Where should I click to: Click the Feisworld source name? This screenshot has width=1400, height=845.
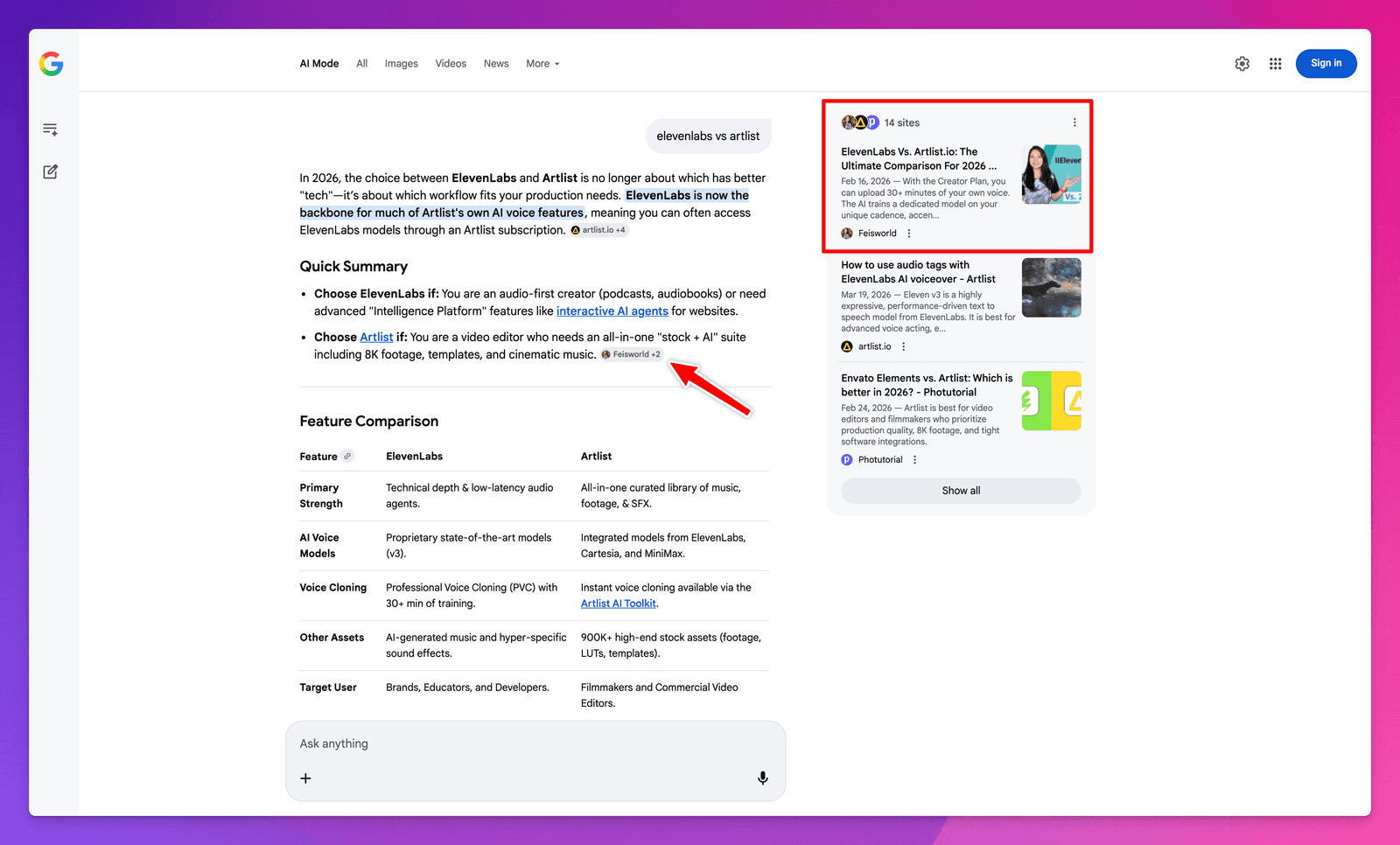pos(878,234)
